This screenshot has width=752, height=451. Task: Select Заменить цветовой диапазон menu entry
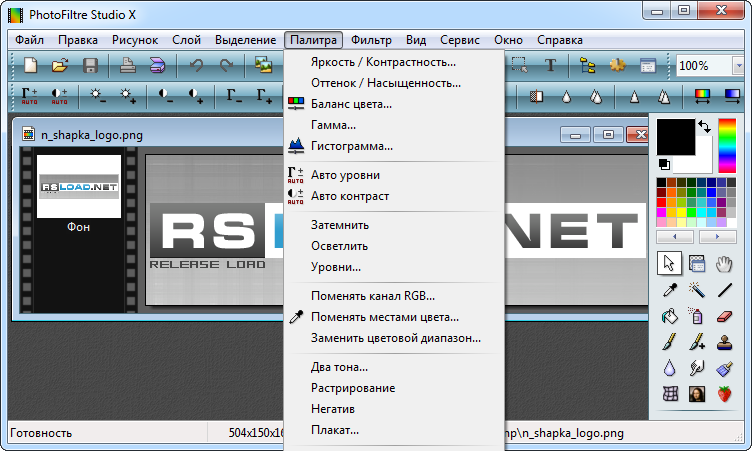[x=394, y=338]
